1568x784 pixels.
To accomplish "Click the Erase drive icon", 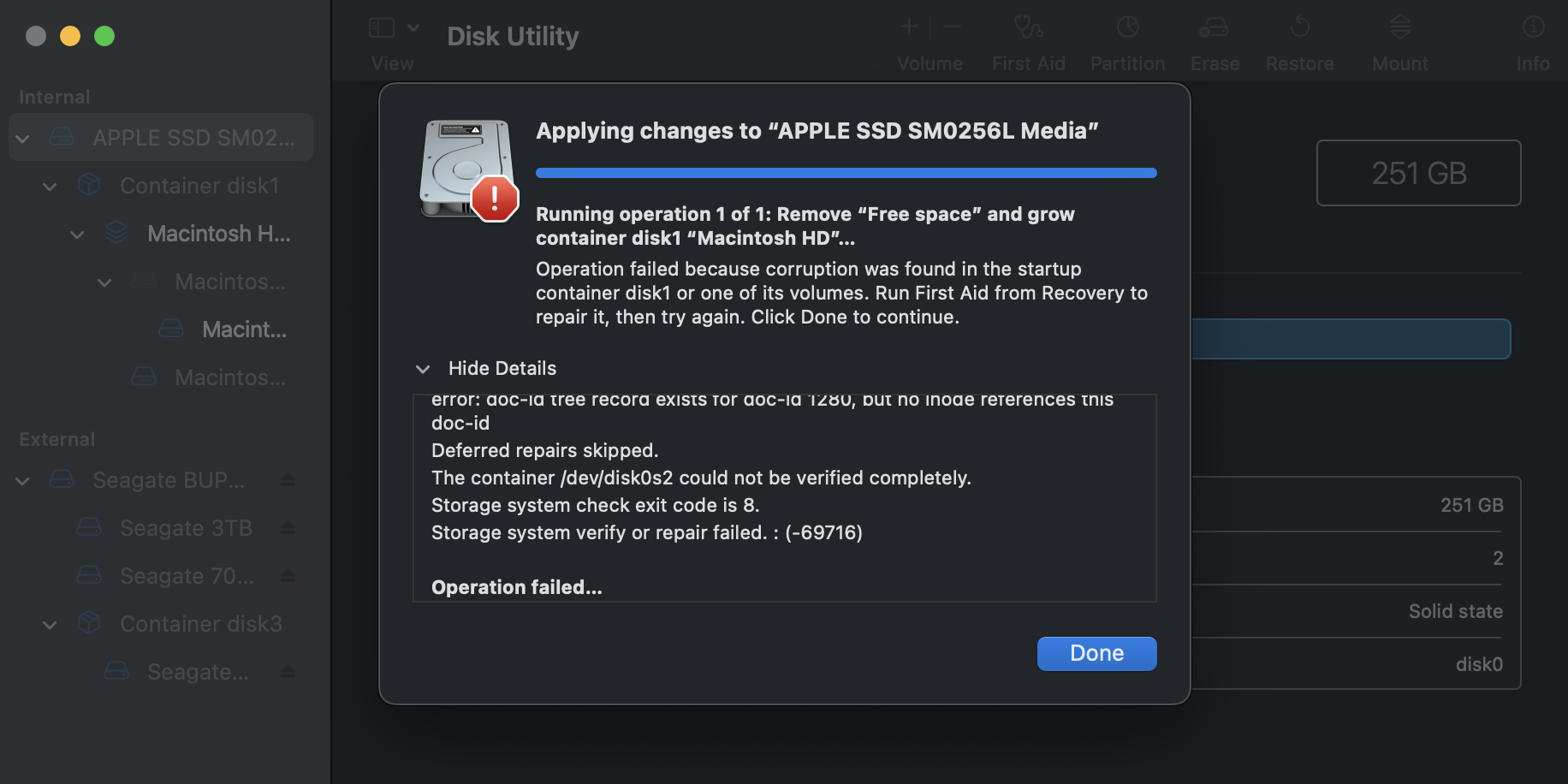I will pyautogui.click(x=1214, y=27).
